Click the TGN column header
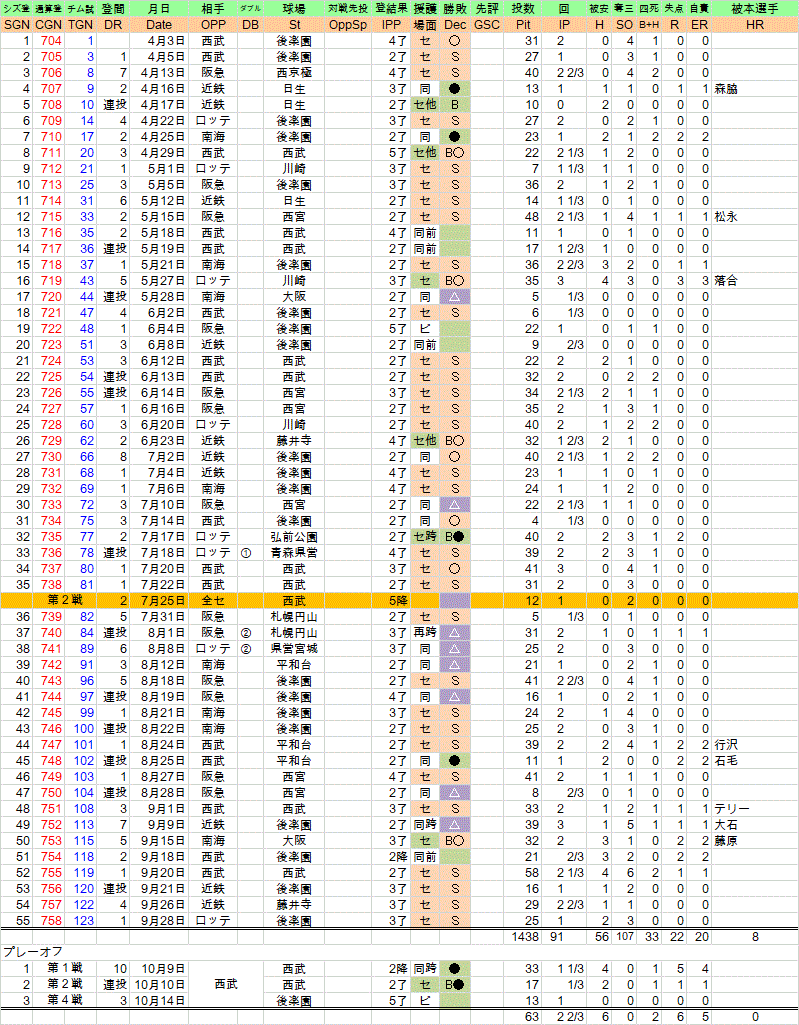The image size is (799, 1025). 80,25
